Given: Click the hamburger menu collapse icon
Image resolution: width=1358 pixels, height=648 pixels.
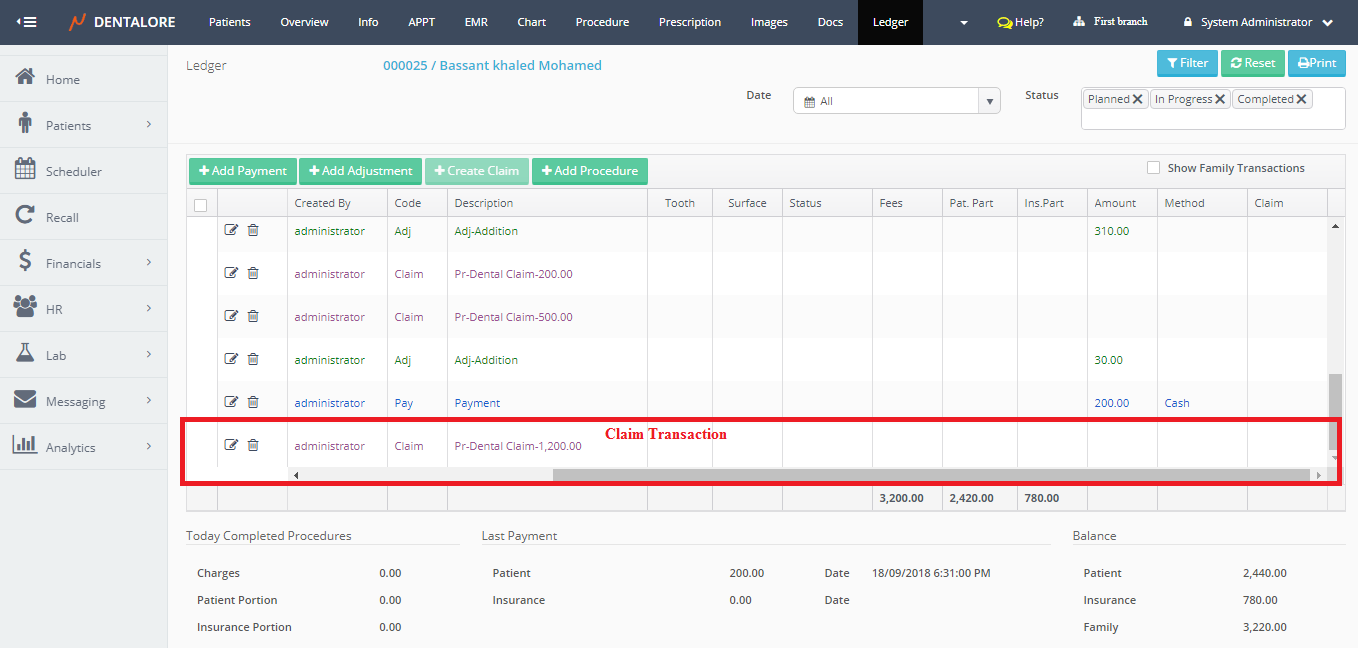Looking at the screenshot, I should (x=26, y=22).
